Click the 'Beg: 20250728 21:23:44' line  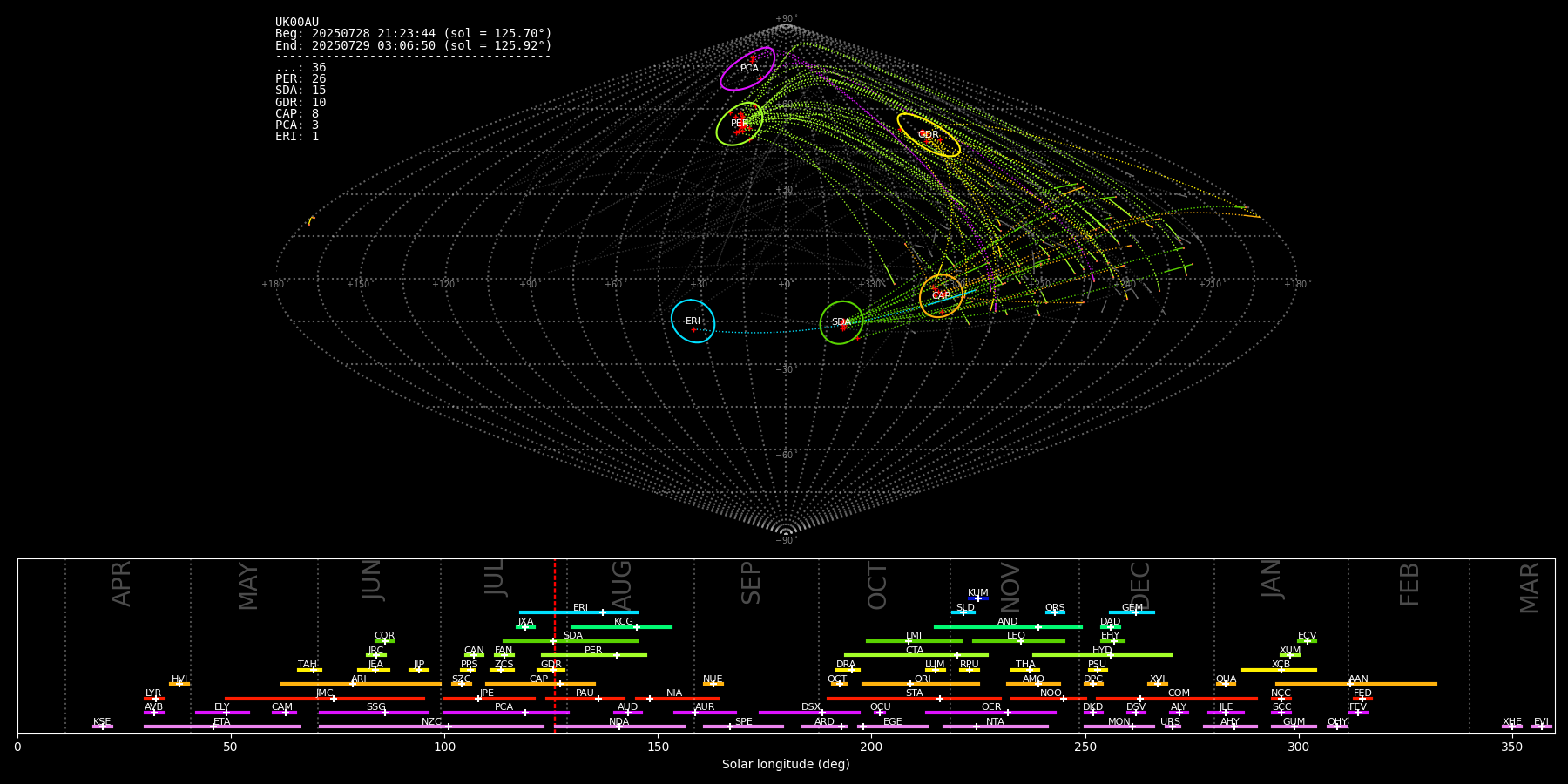[x=414, y=34]
